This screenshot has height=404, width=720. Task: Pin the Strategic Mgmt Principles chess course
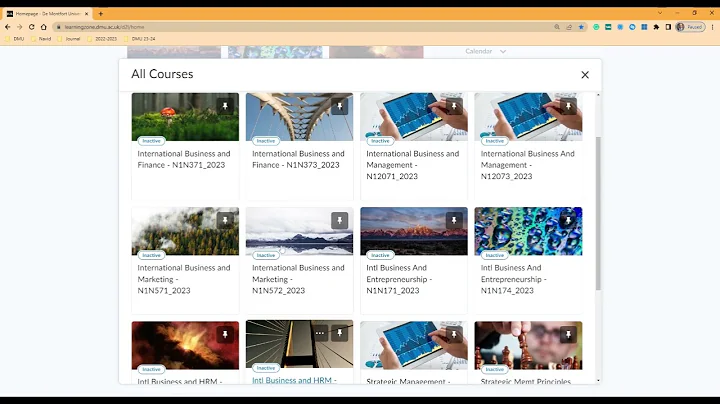(568, 334)
